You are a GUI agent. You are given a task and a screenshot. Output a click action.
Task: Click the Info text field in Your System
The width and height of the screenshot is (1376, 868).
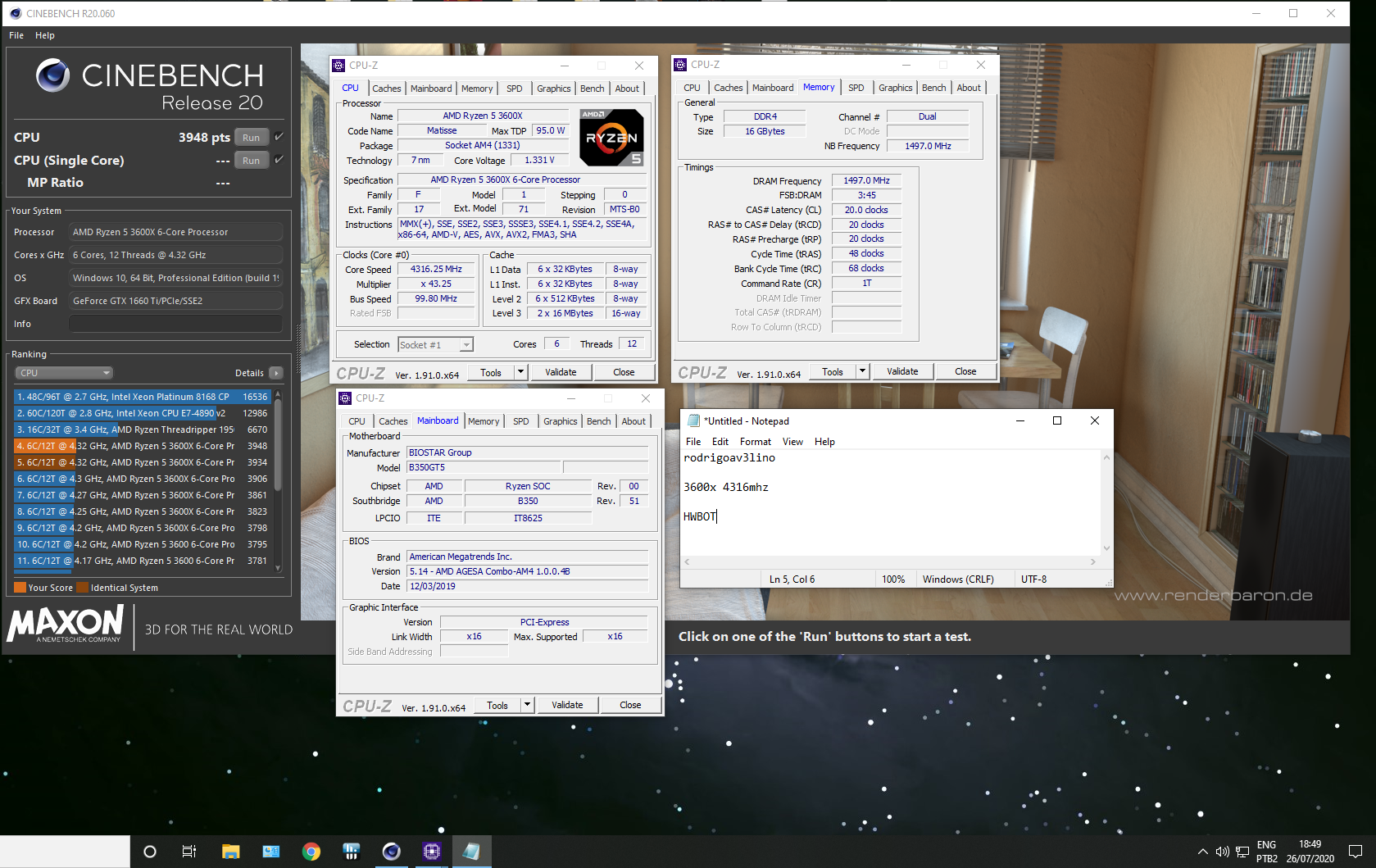click(x=175, y=324)
